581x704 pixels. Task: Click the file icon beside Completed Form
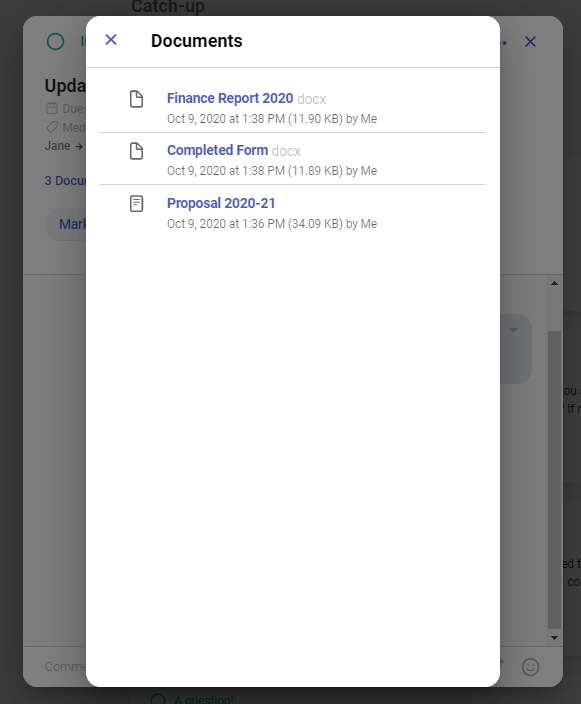[136, 151]
